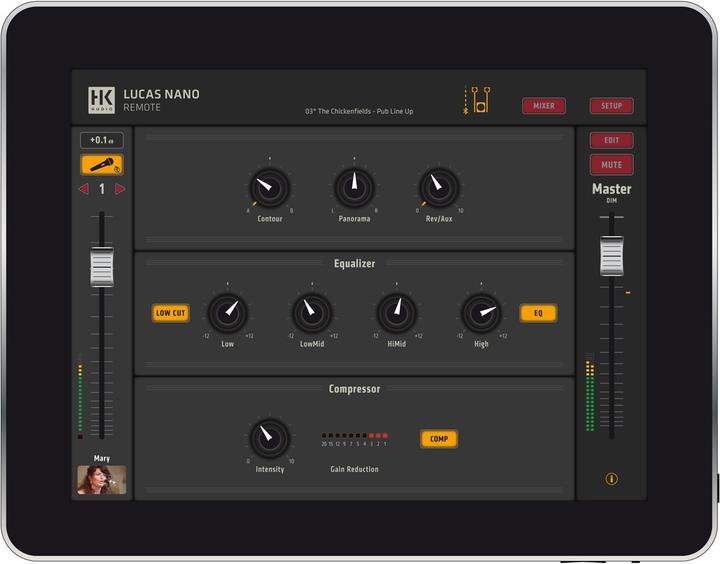Viewport: 720px width, 564px height.
Task: Click the 'Equalizer' section heading
Action: click(354, 264)
